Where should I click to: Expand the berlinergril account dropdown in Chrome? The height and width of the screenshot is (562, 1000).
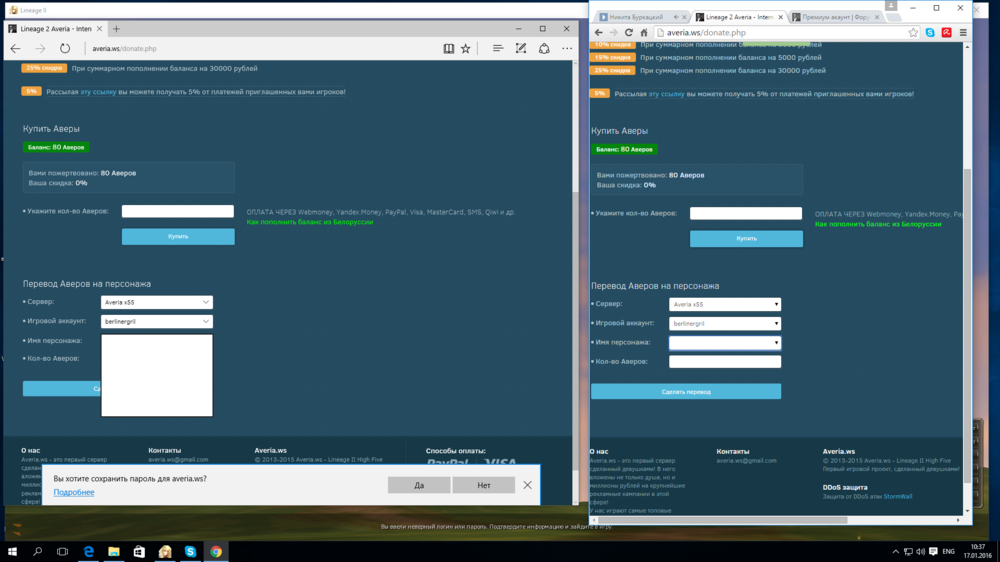[x=724, y=324]
